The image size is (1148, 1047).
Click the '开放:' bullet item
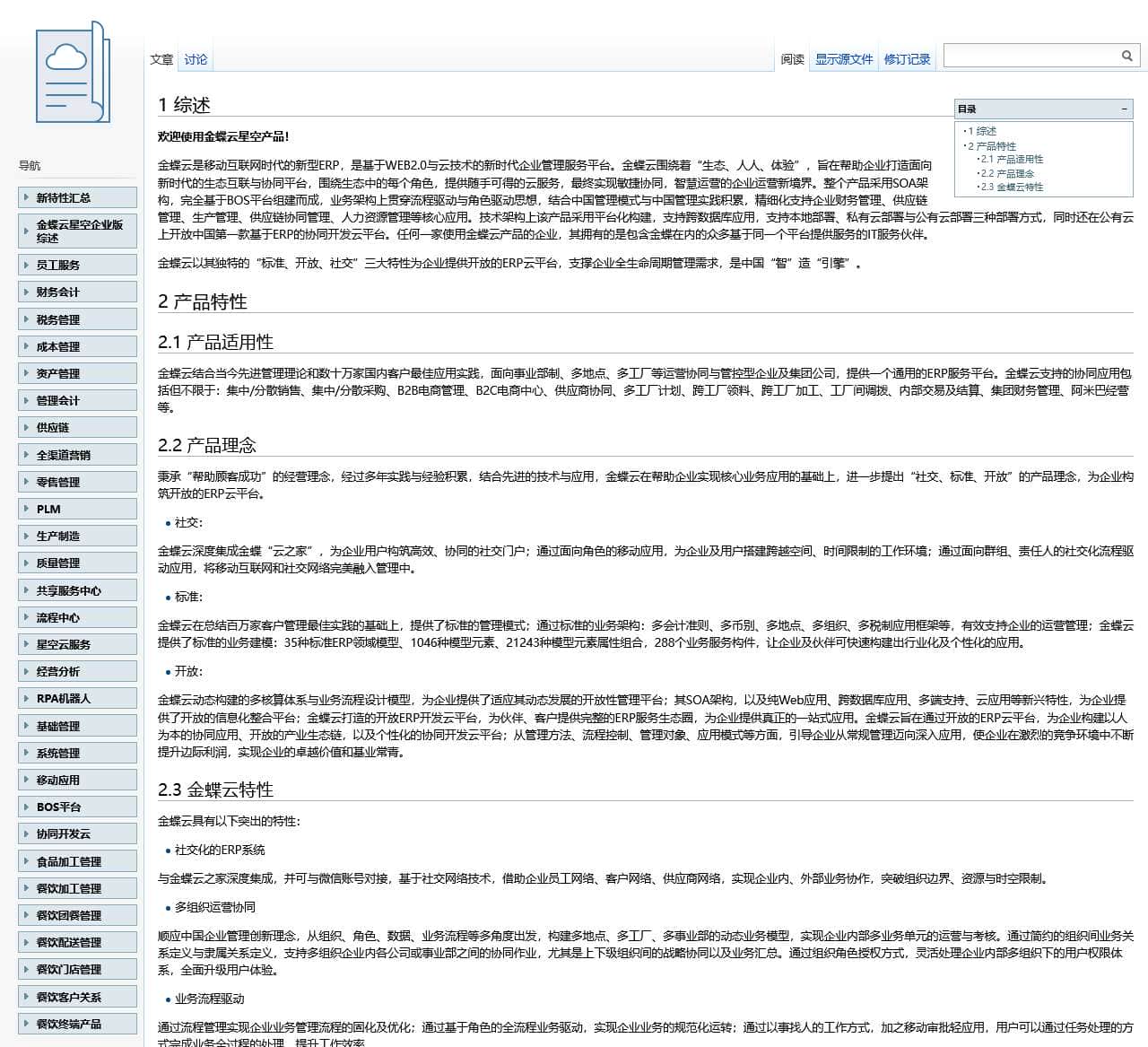click(188, 671)
